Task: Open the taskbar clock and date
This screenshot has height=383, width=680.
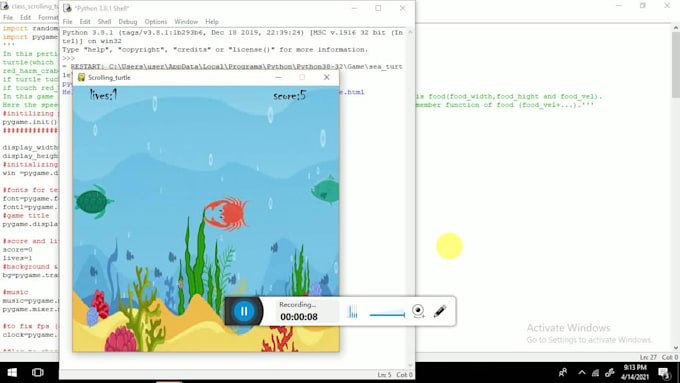Action: [635, 373]
